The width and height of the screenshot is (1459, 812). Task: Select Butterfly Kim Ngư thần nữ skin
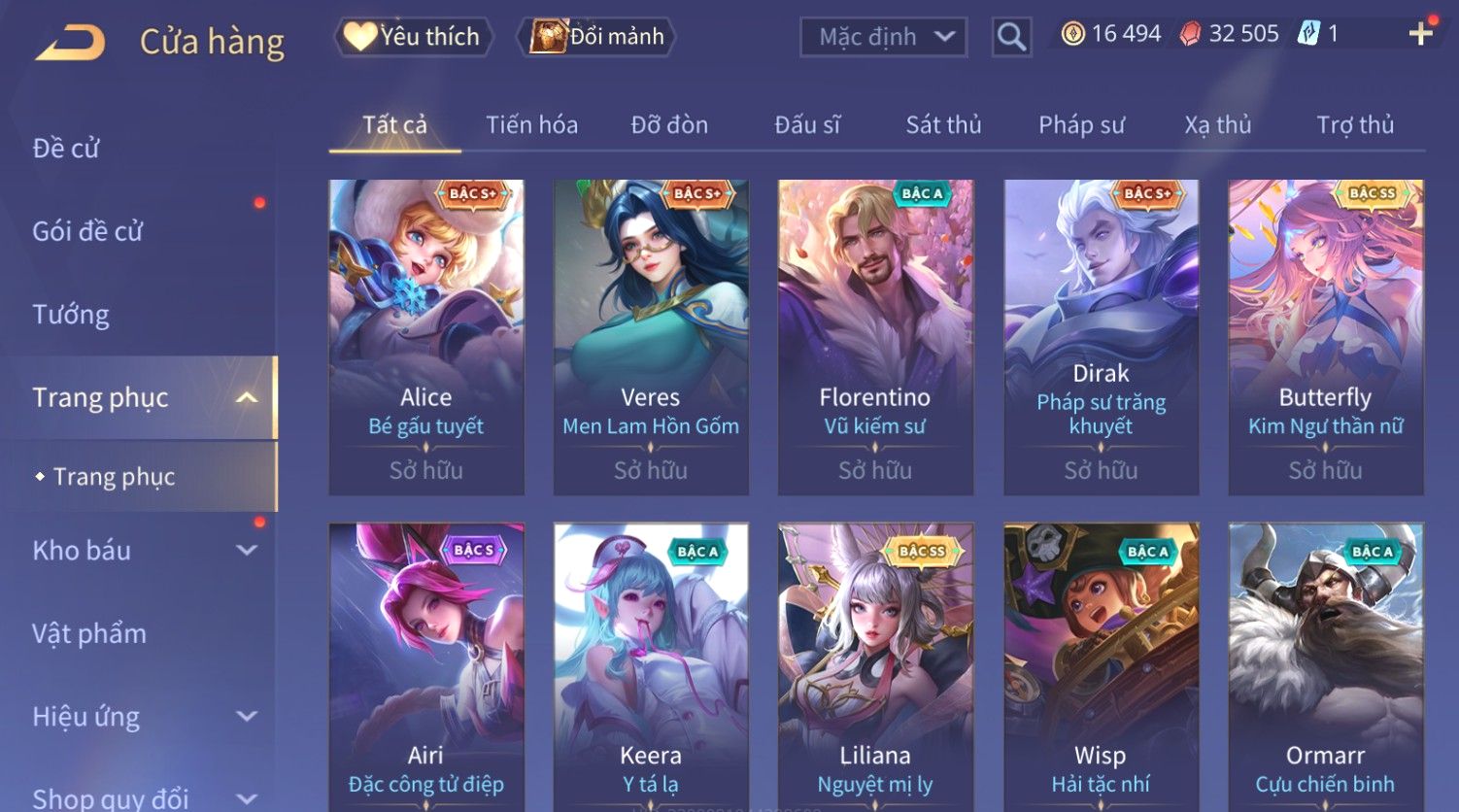point(1326,337)
